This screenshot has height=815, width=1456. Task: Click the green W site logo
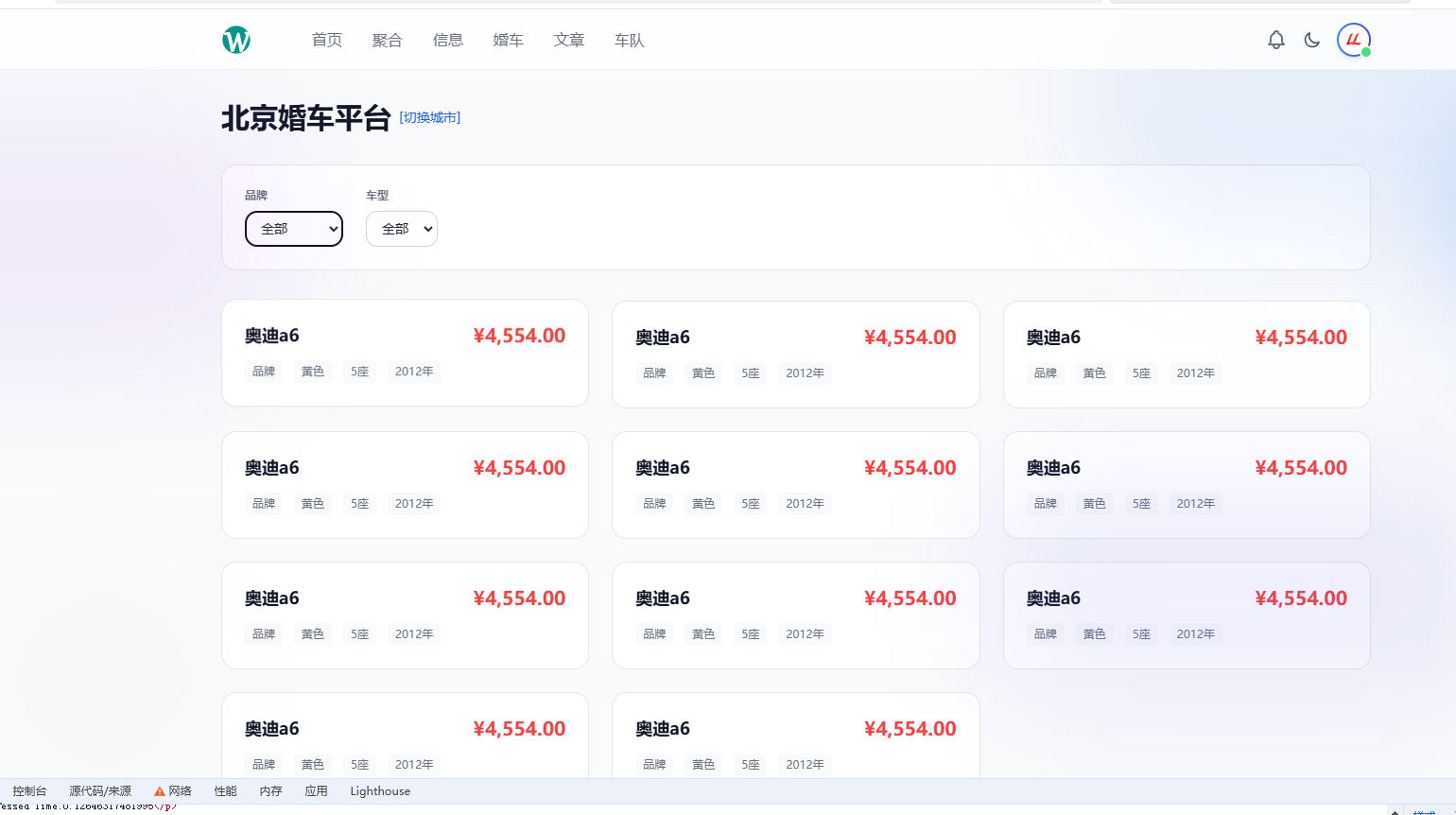pyautogui.click(x=236, y=40)
